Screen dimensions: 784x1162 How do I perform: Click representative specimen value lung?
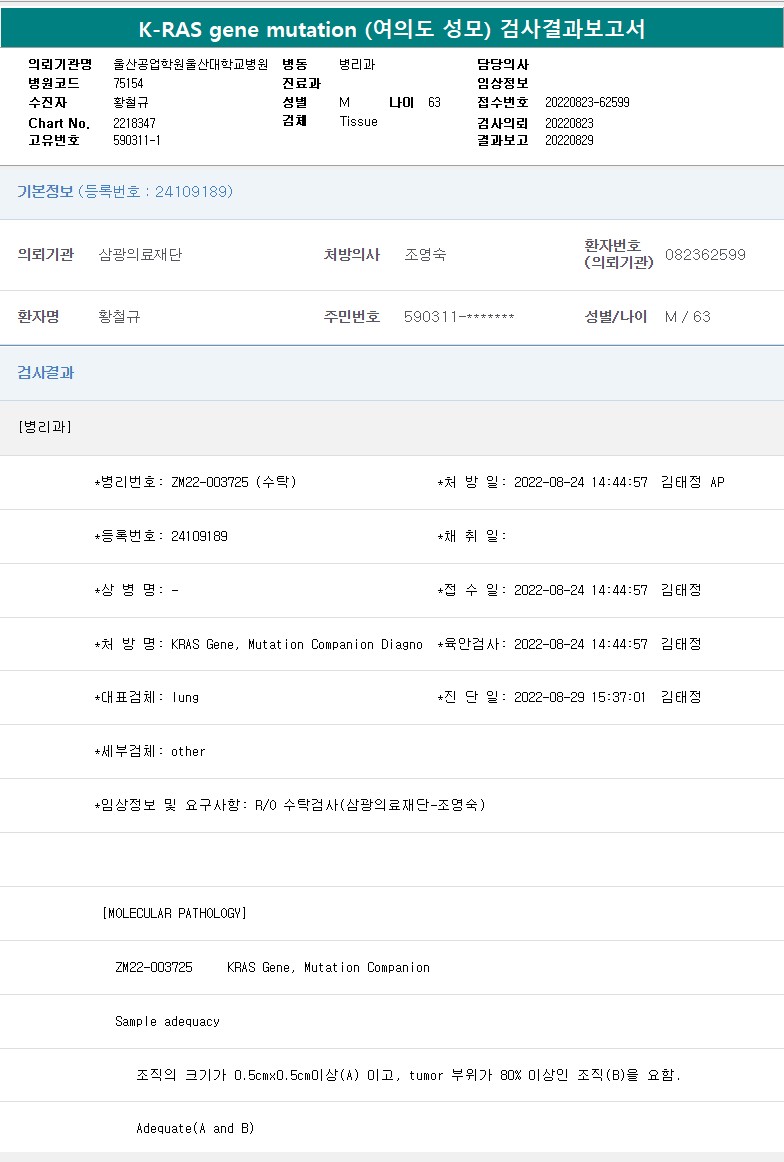(185, 697)
